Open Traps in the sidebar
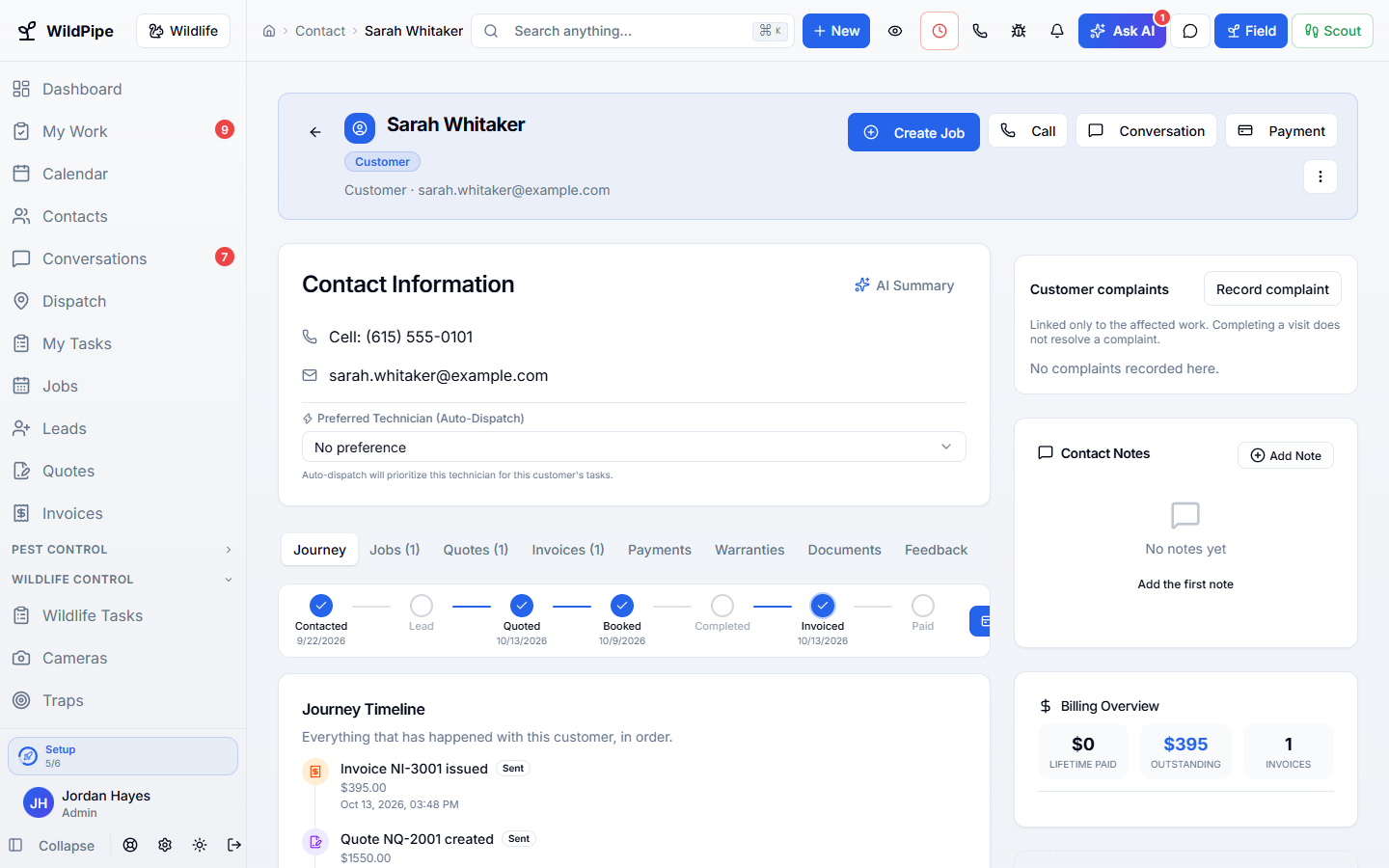The image size is (1389, 868). [x=123, y=700]
